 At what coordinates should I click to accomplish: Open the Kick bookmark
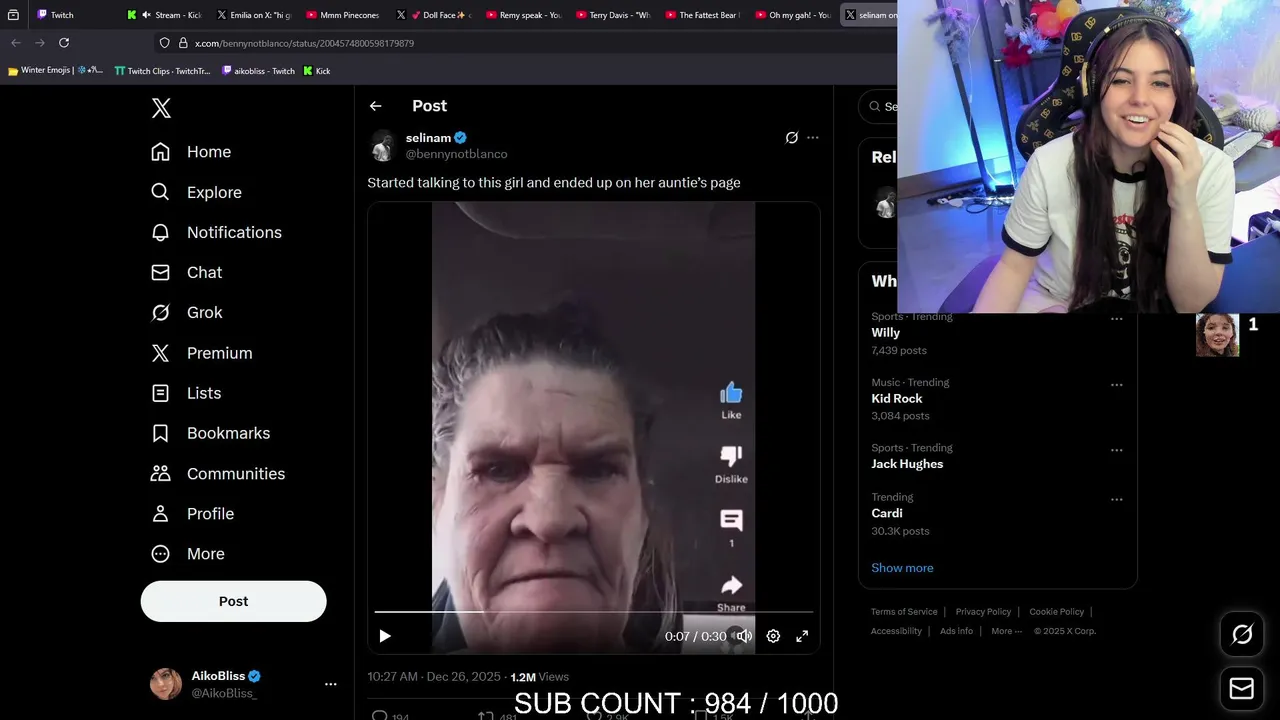coord(316,71)
